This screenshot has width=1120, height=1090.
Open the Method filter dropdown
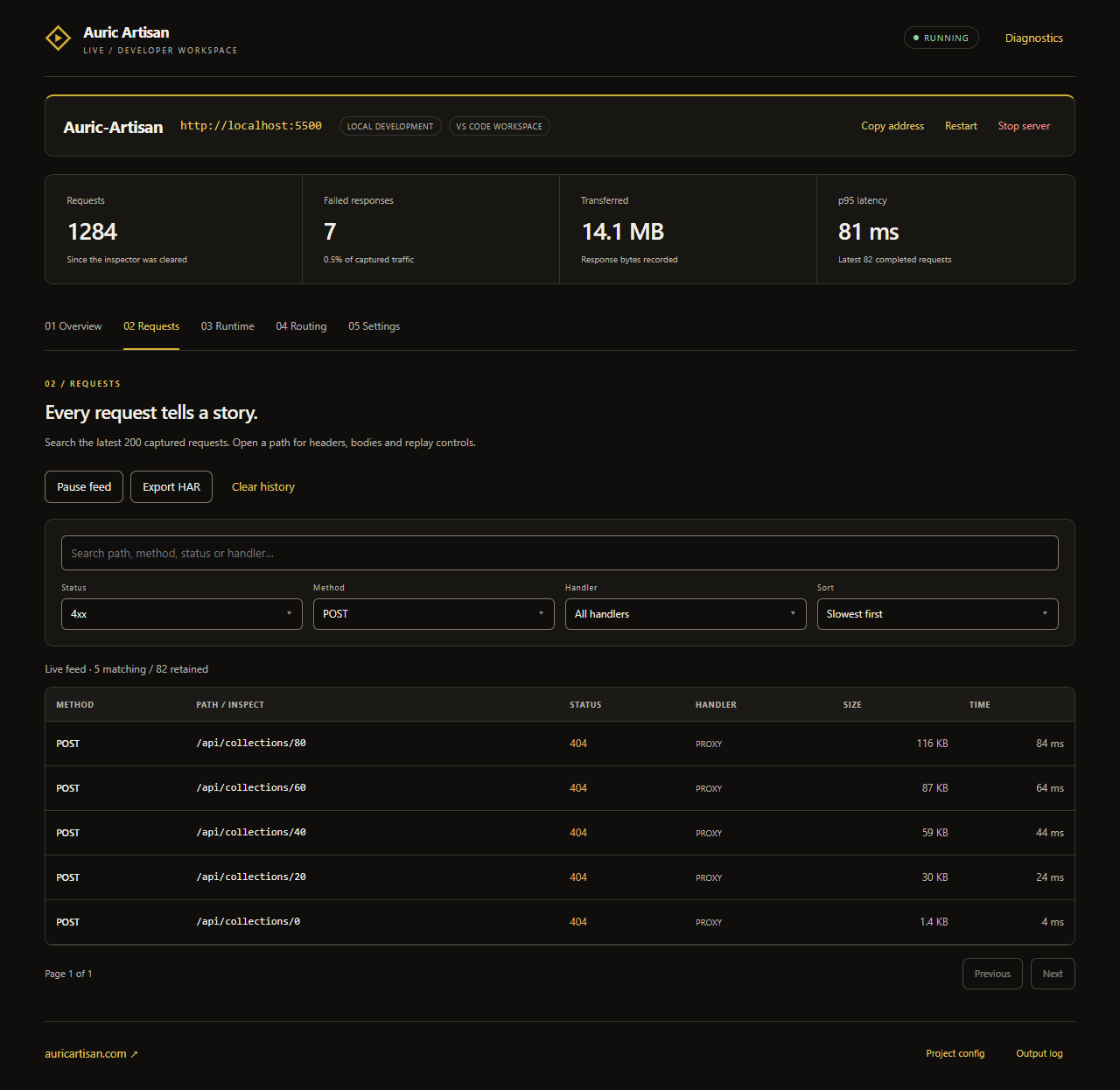434,614
